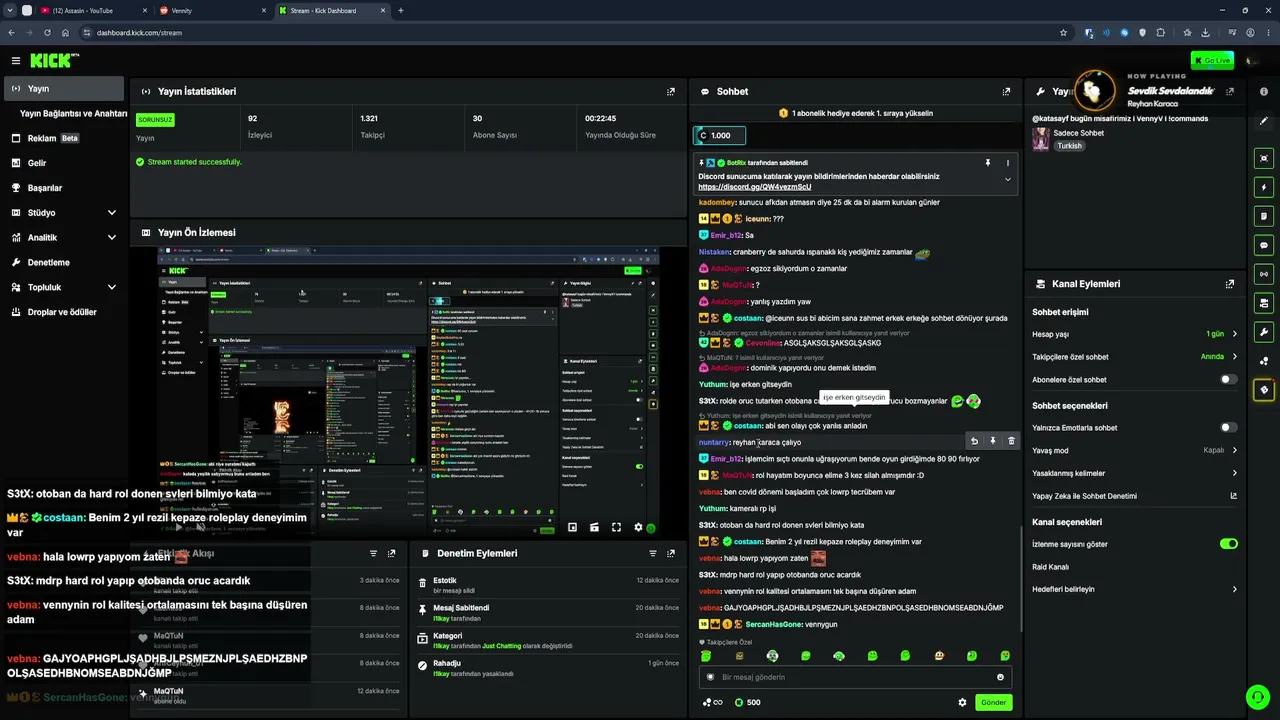The image size is (1280, 720).
Task: Click the Turkish language tag
Action: [1070, 146]
